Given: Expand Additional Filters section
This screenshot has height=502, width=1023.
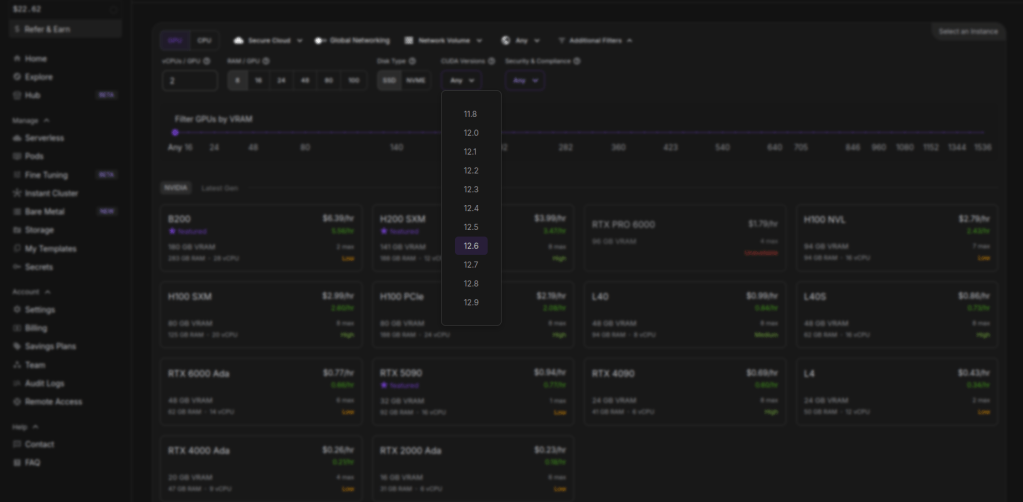Looking at the screenshot, I should click(x=595, y=41).
